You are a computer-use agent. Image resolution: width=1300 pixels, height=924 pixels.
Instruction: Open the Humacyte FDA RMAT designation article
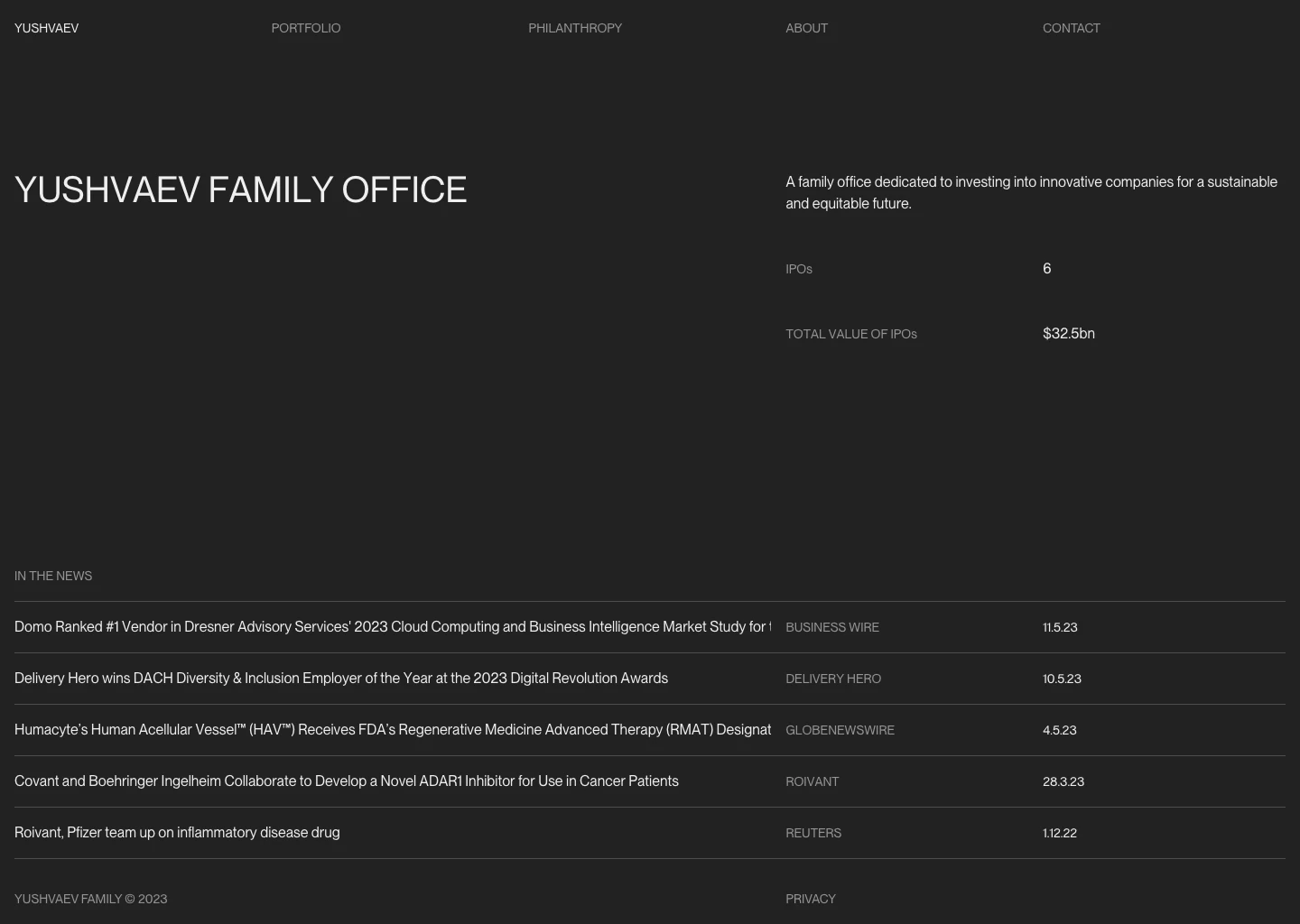[393, 729]
